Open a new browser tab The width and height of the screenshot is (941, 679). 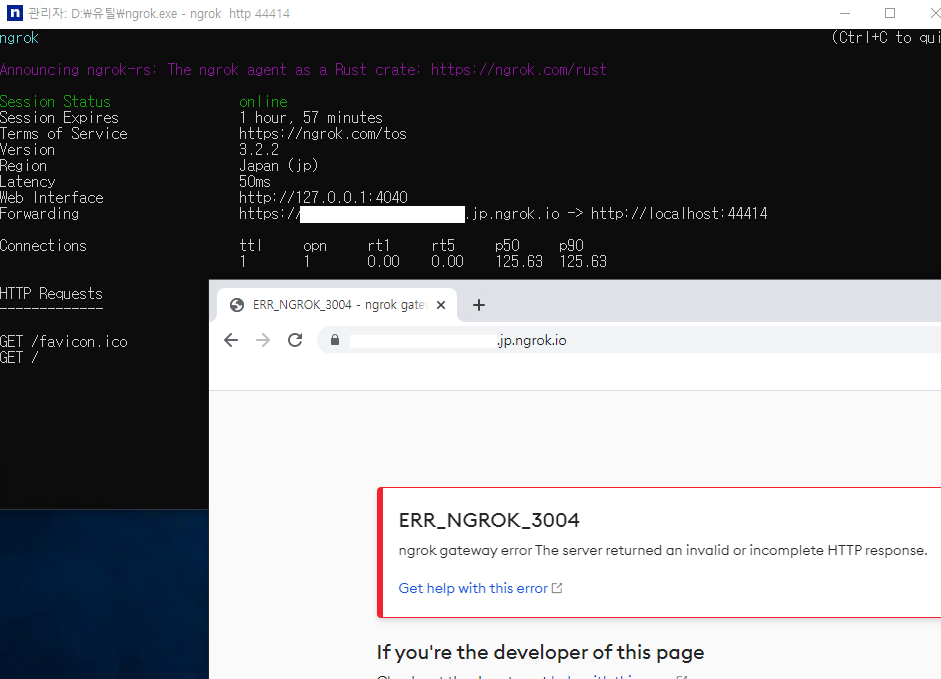coord(478,305)
